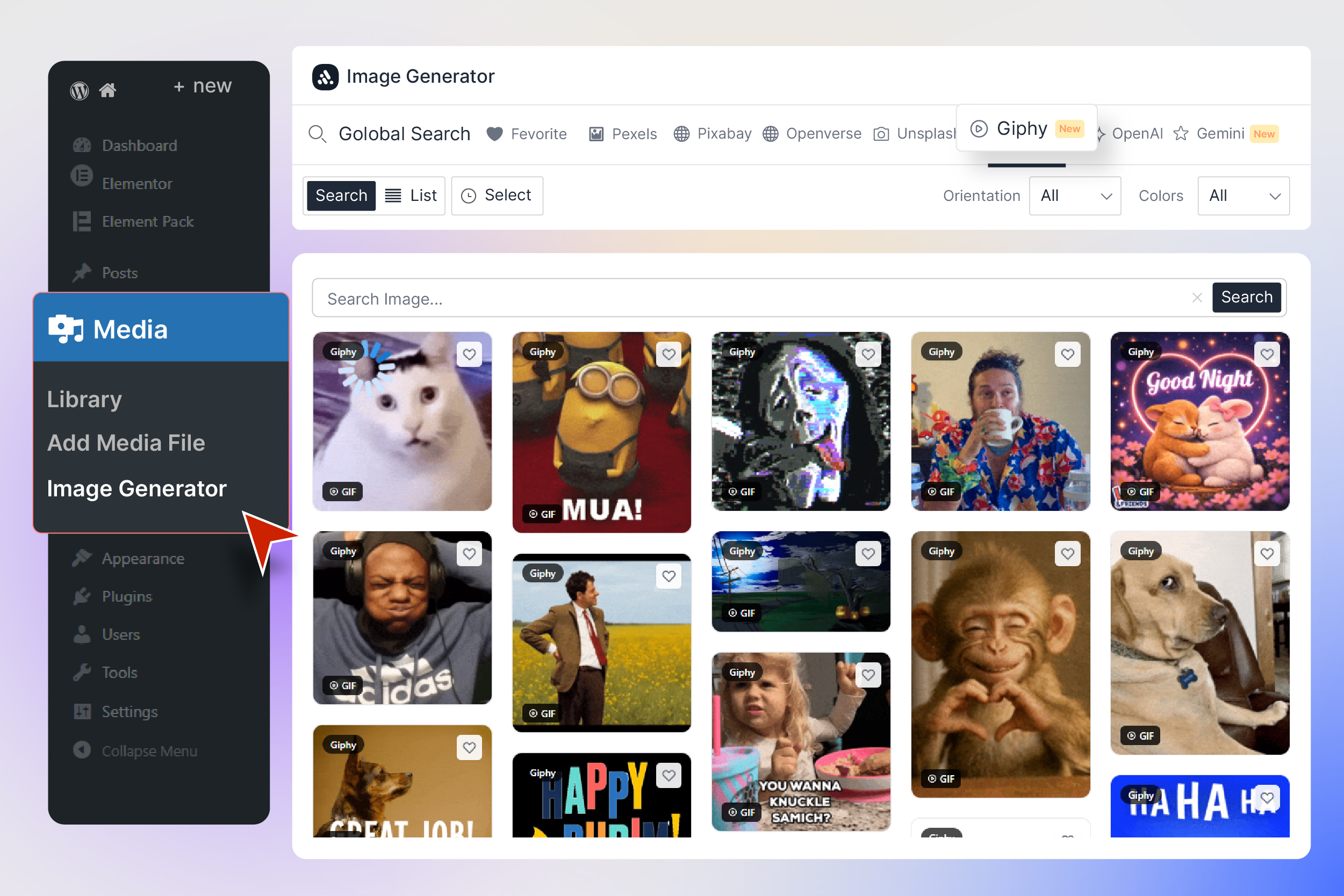
Task: Click the Search Image input field
Action: [x=743, y=298]
